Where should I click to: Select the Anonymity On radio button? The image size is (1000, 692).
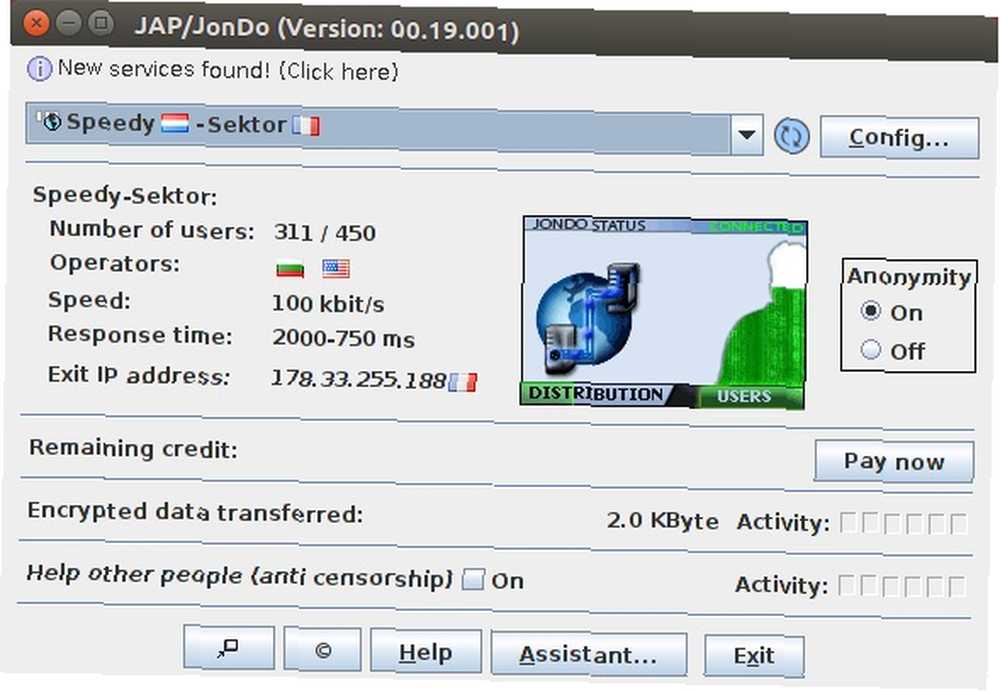coord(871,311)
